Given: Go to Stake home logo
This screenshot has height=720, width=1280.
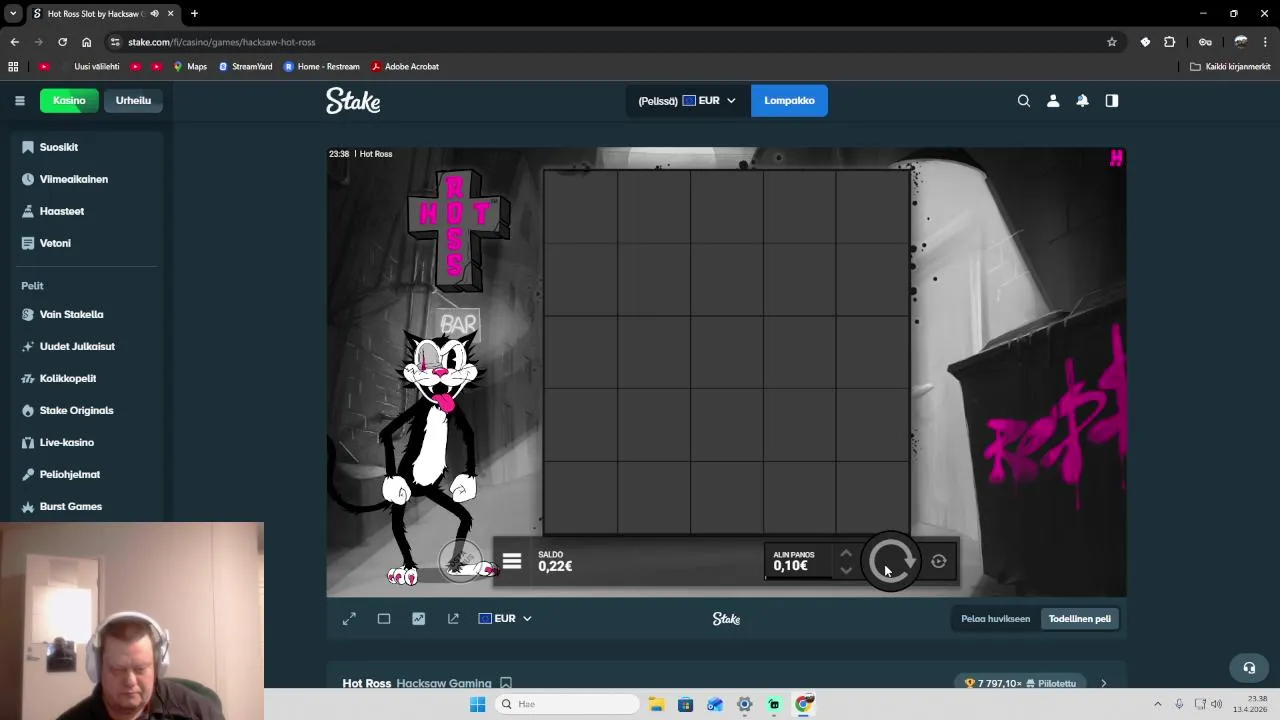Looking at the screenshot, I should [x=353, y=101].
